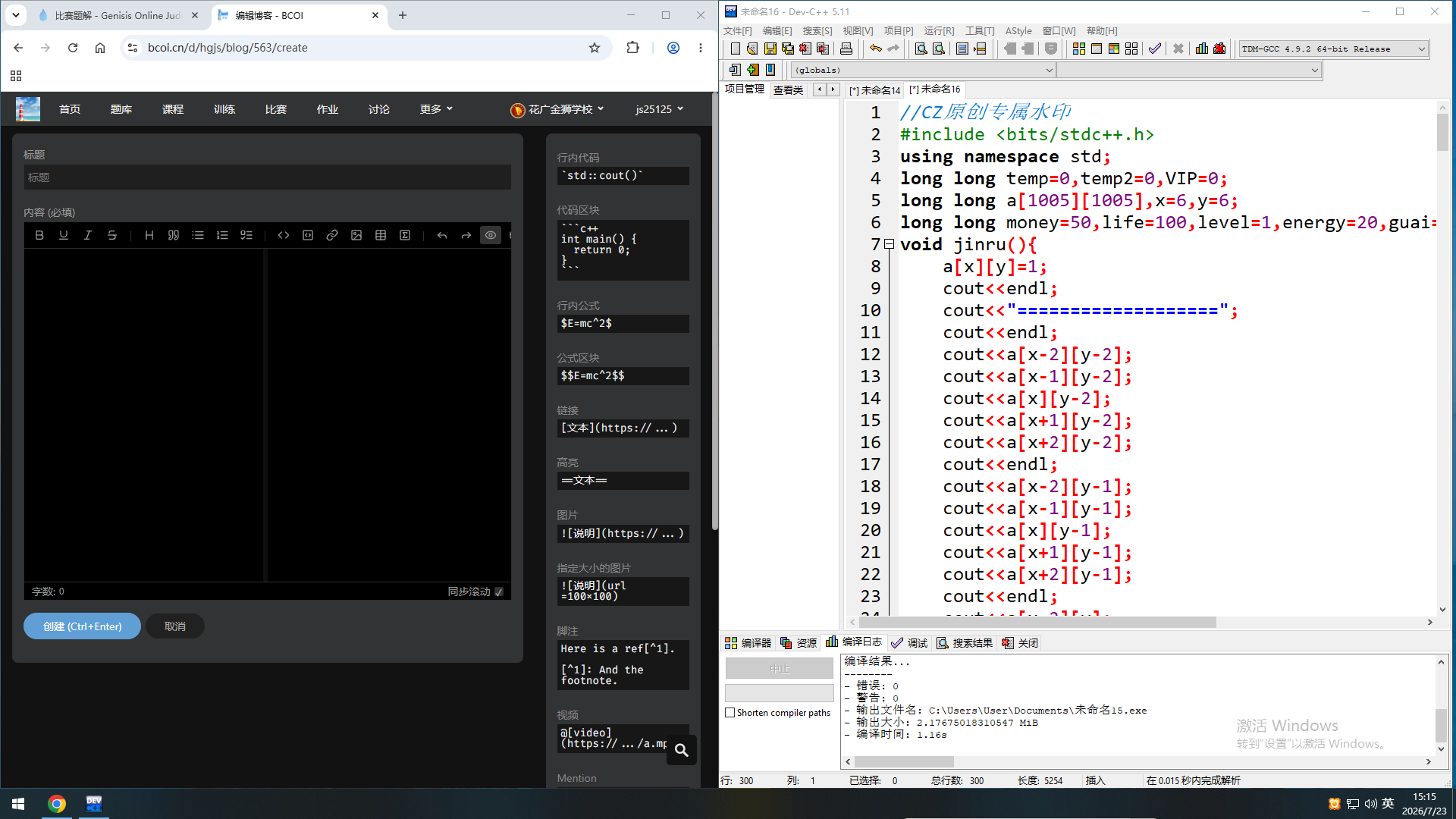
Task: Open the 文件[F] menu in Dev-C++
Action: click(x=737, y=31)
